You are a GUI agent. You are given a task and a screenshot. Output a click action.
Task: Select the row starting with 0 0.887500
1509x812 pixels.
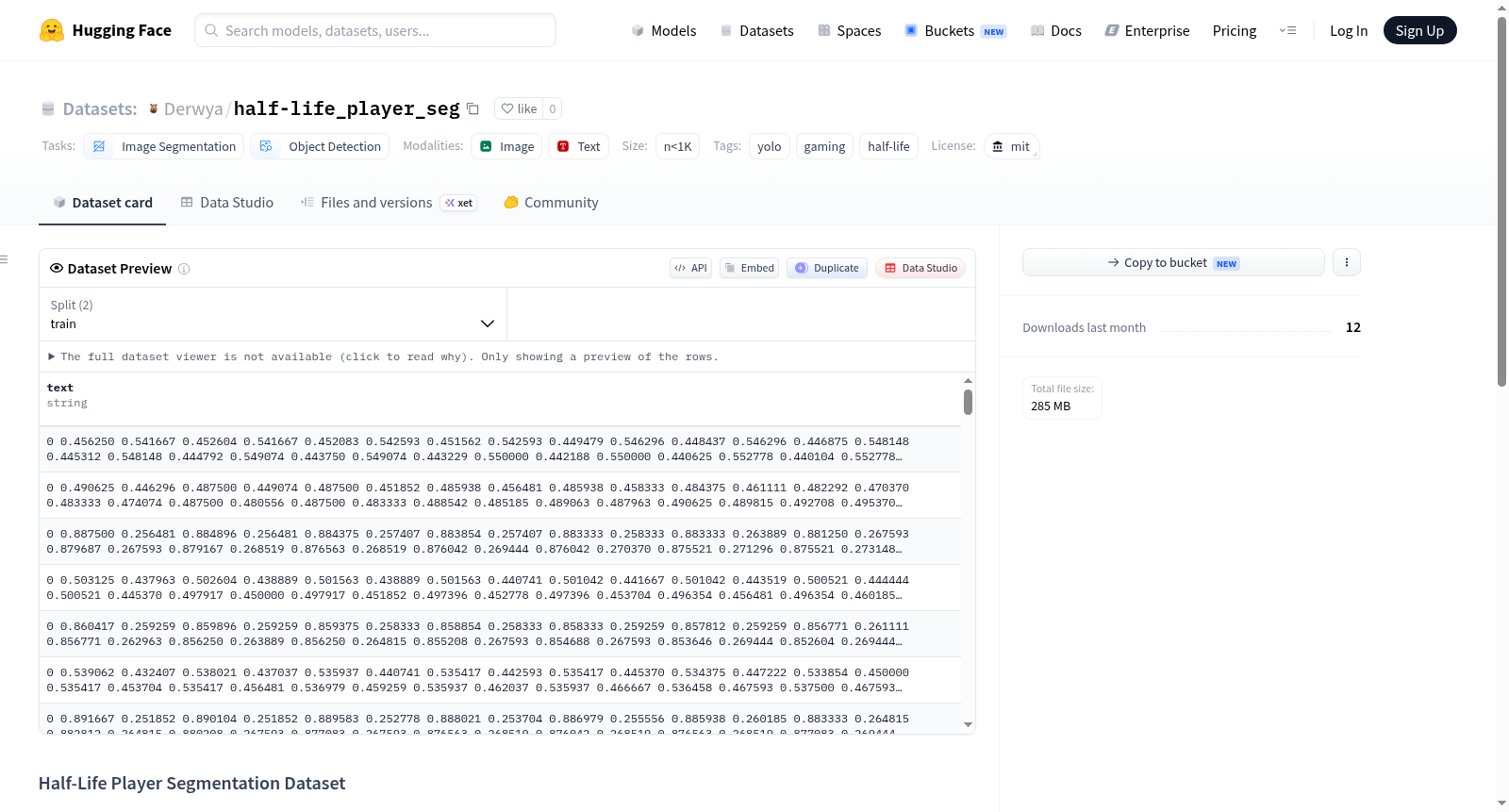500,541
